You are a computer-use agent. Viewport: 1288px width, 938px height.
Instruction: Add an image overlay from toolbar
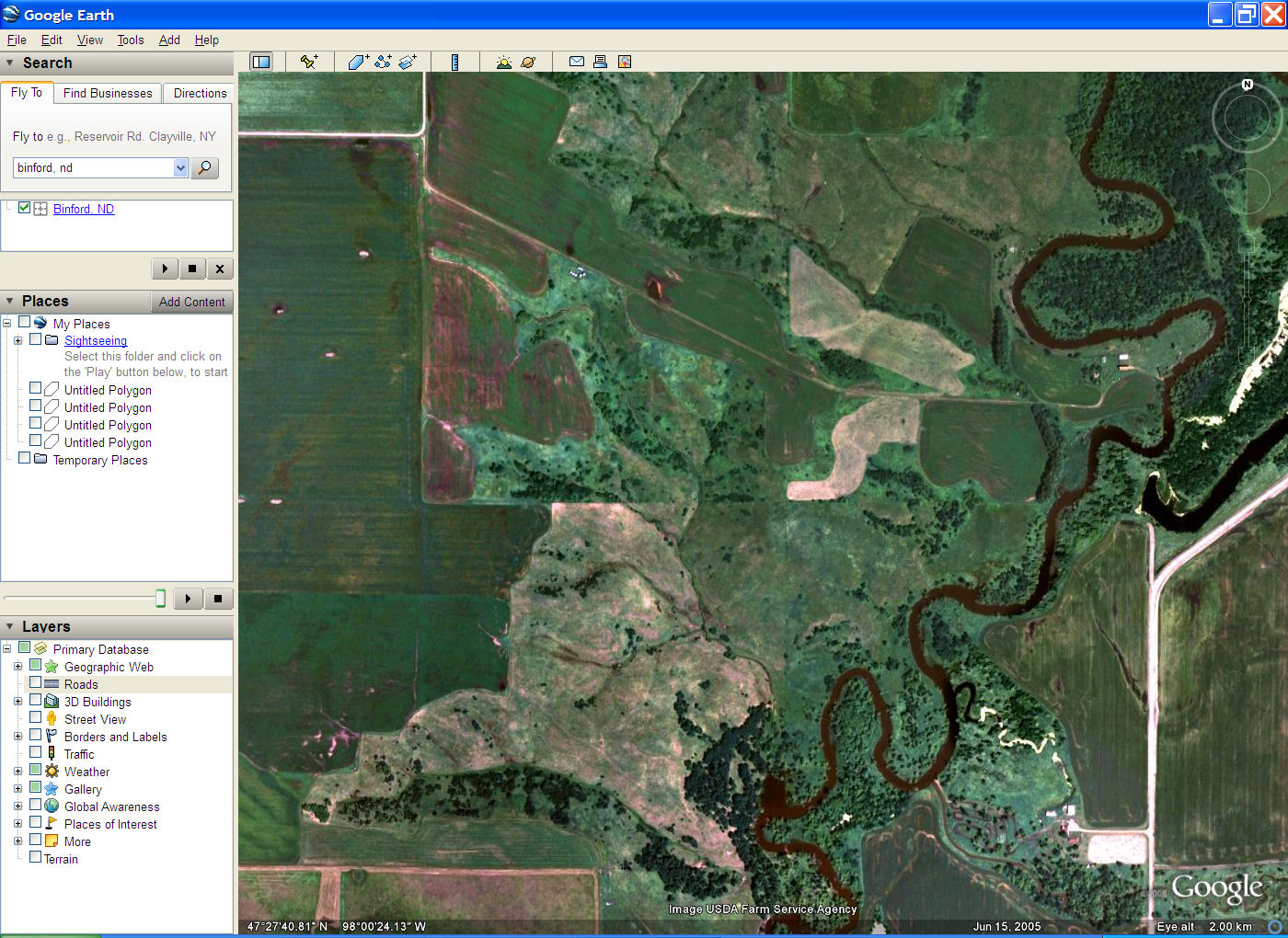point(408,62)
